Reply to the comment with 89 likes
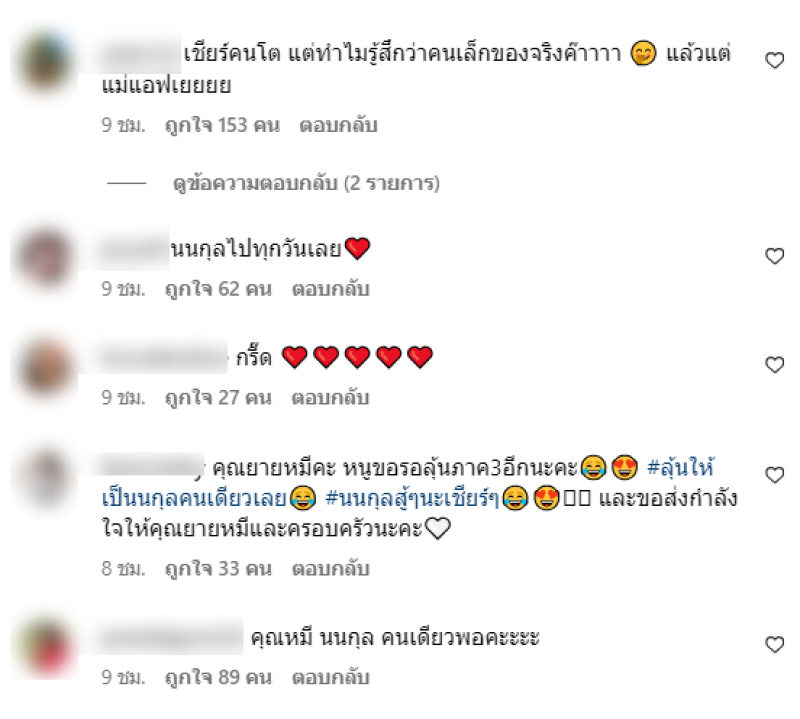 (331, 677)
